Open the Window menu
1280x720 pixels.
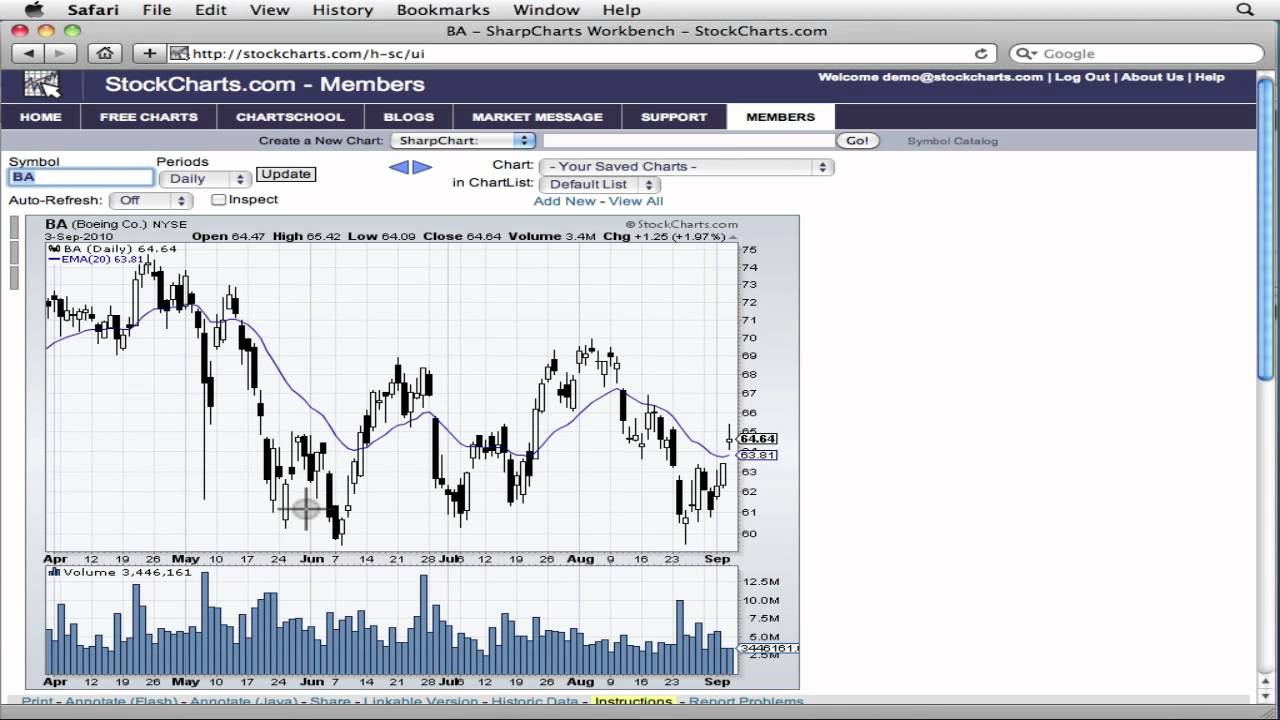click(x=546, y=10)
